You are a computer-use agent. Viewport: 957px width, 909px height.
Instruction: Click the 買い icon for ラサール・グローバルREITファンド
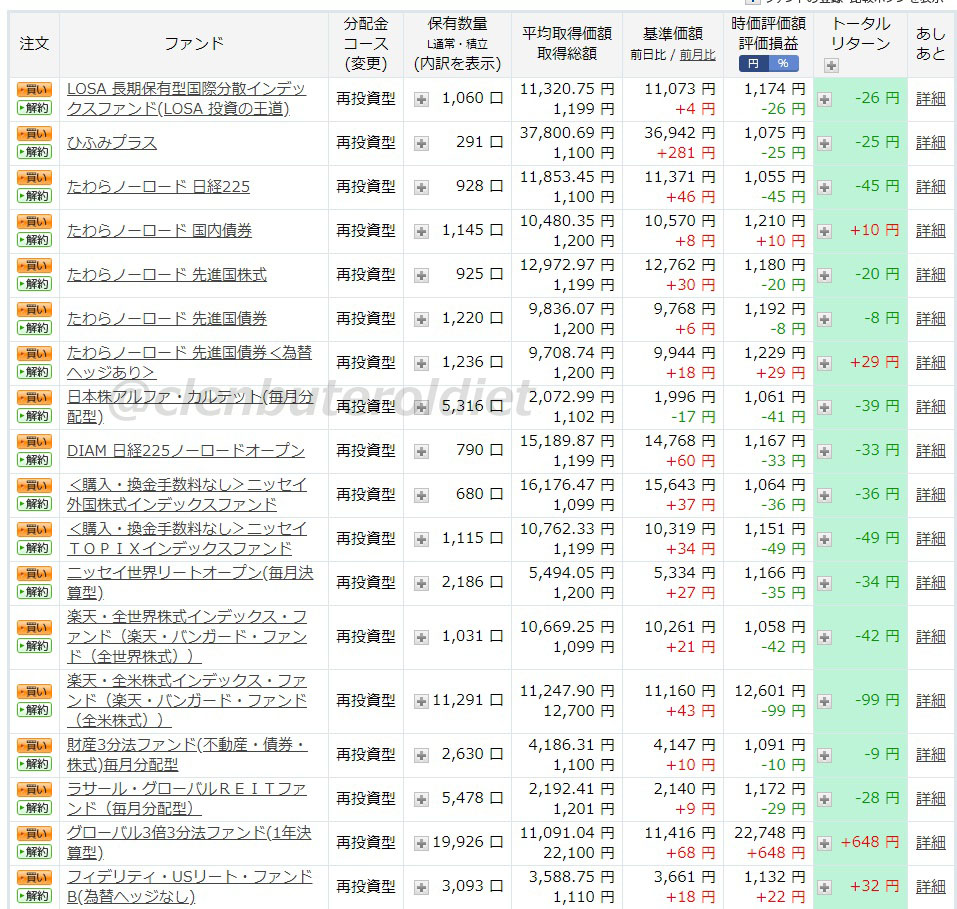[33, 790]
